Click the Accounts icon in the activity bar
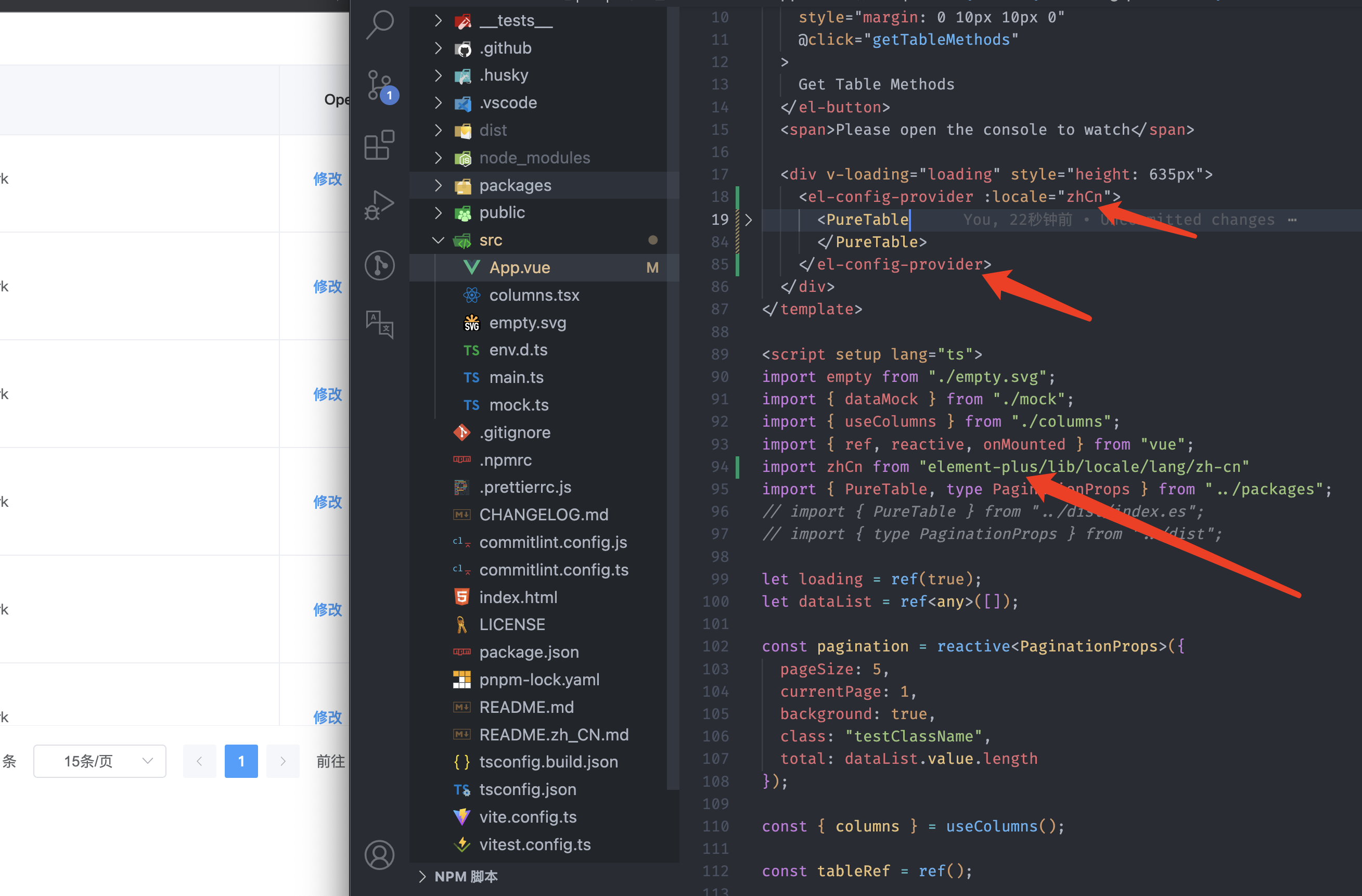 click(379, 855)
